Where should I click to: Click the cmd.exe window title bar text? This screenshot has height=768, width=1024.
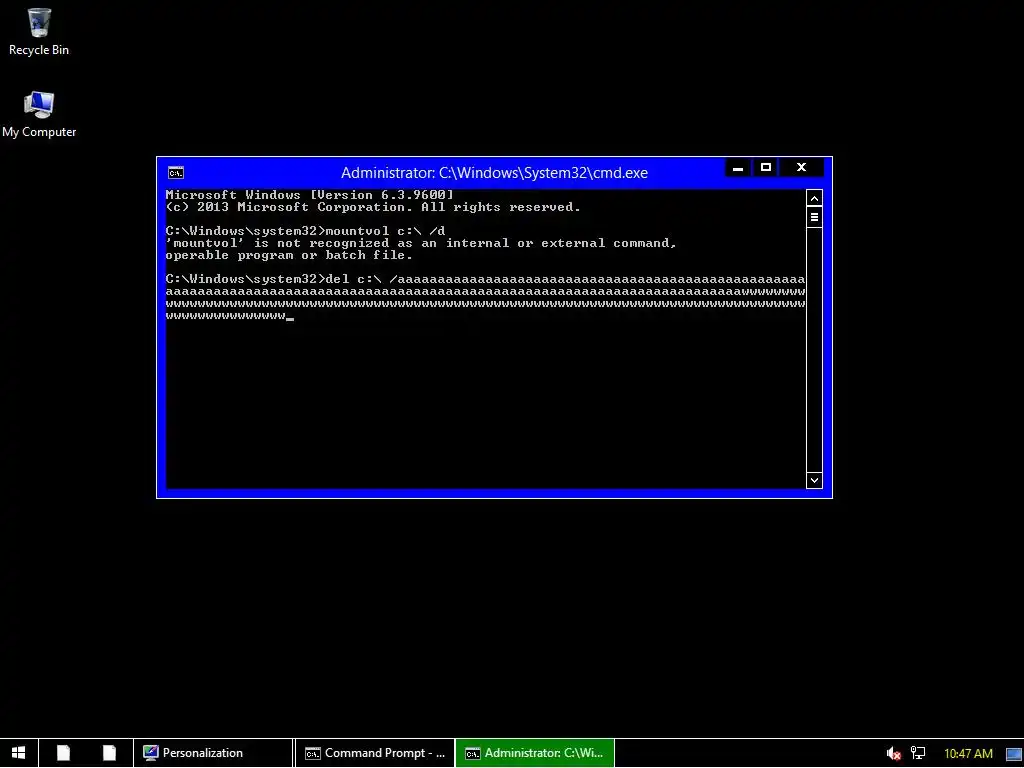pyautogui.click(x=494, y=173)
